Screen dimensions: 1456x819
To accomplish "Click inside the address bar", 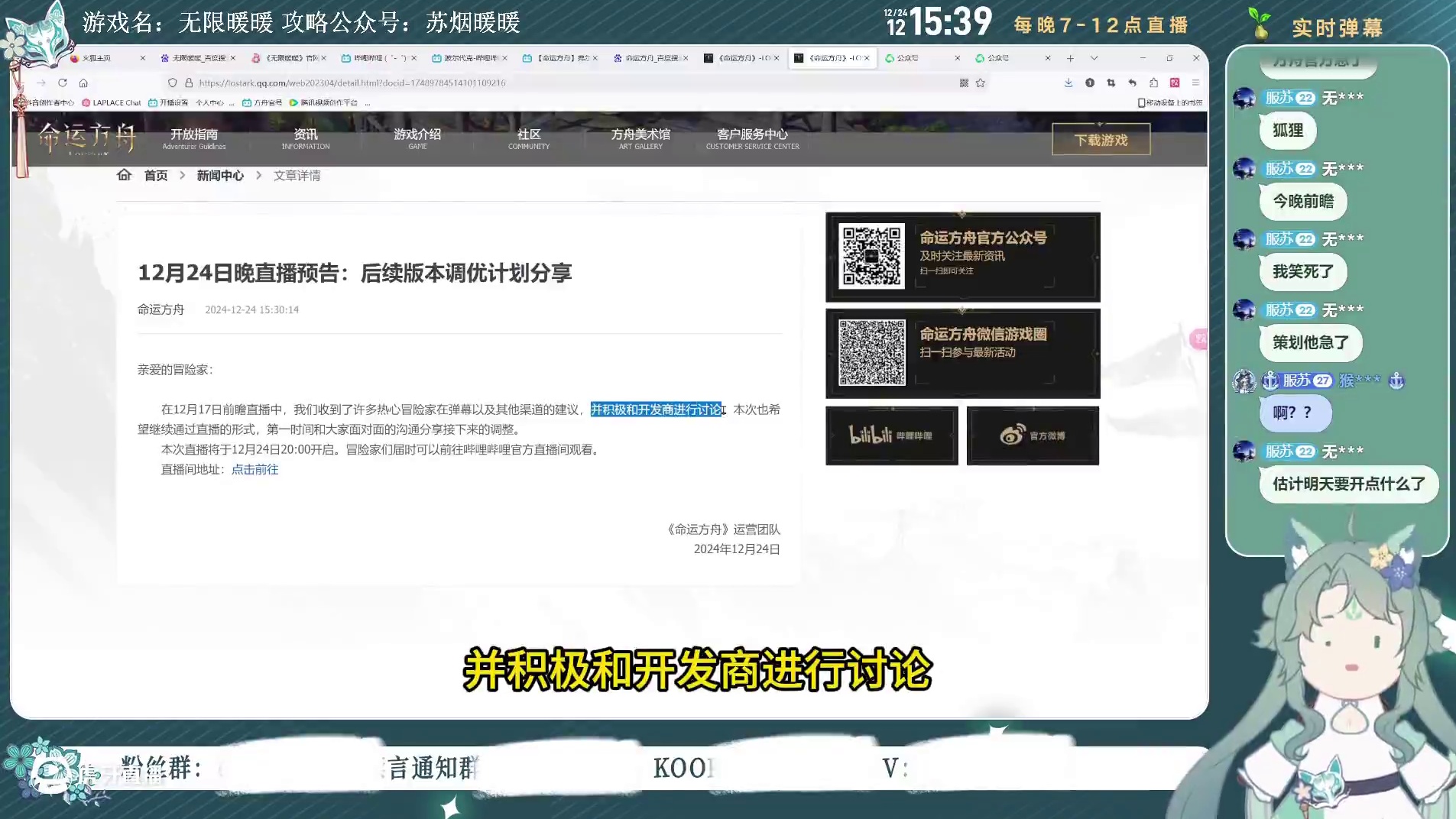I will click(535, 83).
